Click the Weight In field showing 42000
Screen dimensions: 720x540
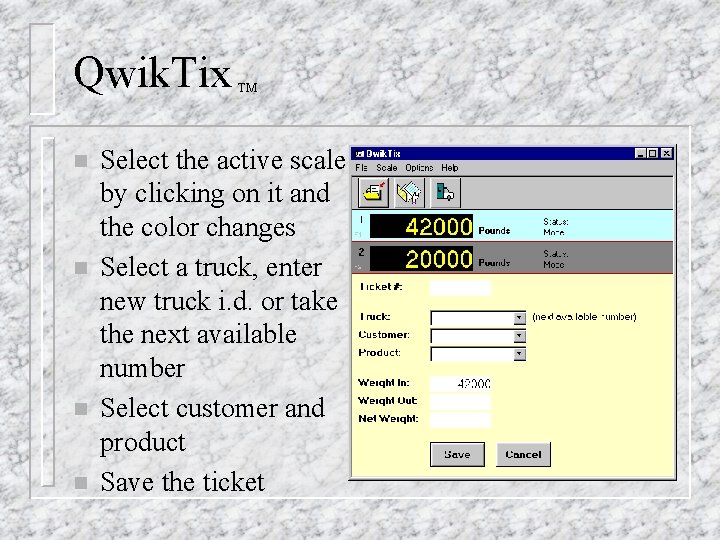coord(460,383)
